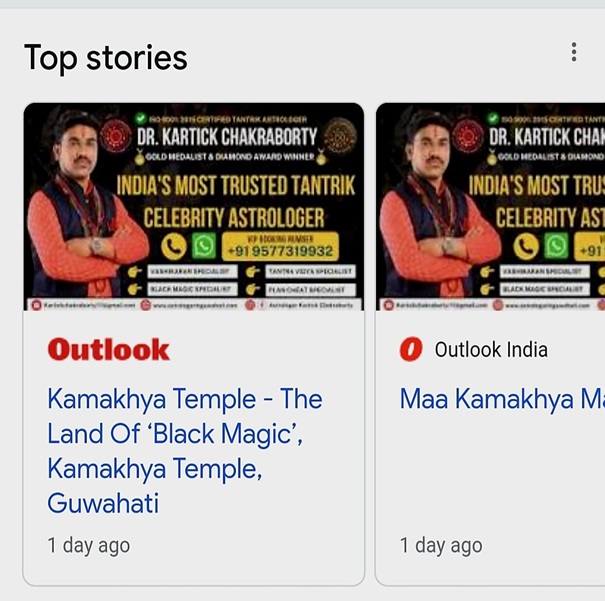Click the round gold emblem beside Chakraborty's name
This screenshot has height=601, width=605.
[341, 135]
